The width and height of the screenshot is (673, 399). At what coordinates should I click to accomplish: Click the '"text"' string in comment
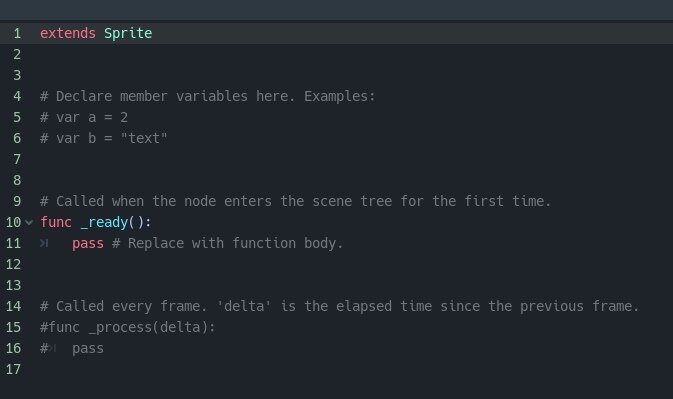click(144, 138)
